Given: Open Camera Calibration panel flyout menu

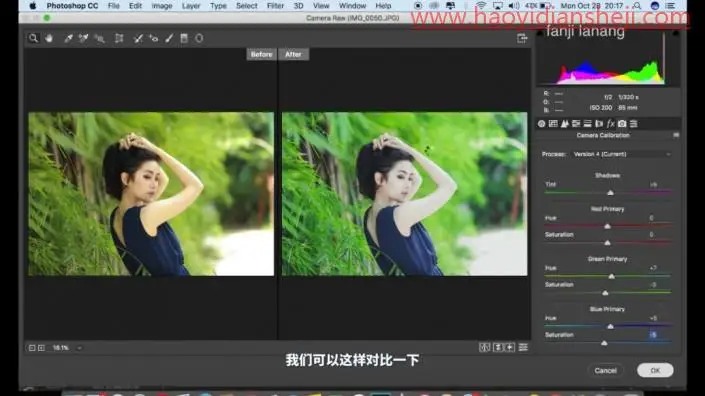Looking at the screenshot, I should [676, 135].
